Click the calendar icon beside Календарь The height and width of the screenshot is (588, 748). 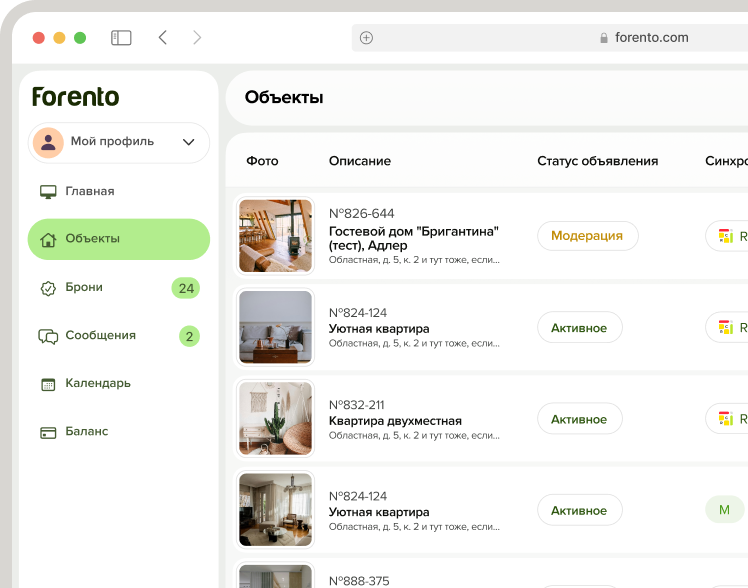48,384
